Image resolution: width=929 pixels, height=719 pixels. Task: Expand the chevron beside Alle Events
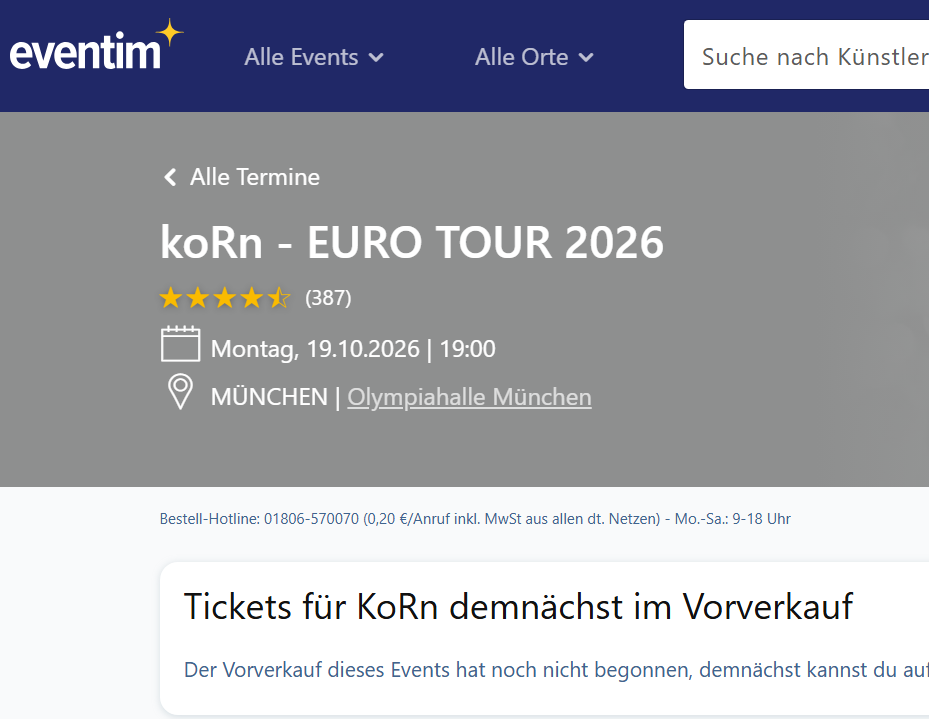(x=376, y=58)
